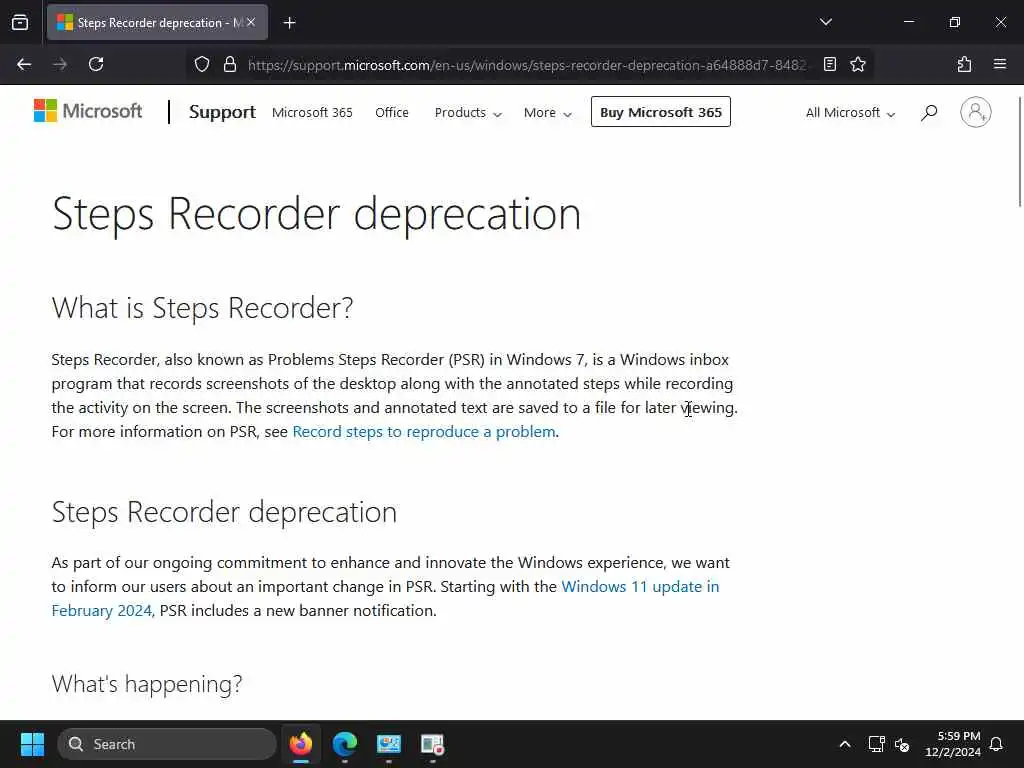Open Windows 11 update in February 2024 link
Image resolution: width=1024 pixels, height=768 pixels.
[x=385, y=598]
